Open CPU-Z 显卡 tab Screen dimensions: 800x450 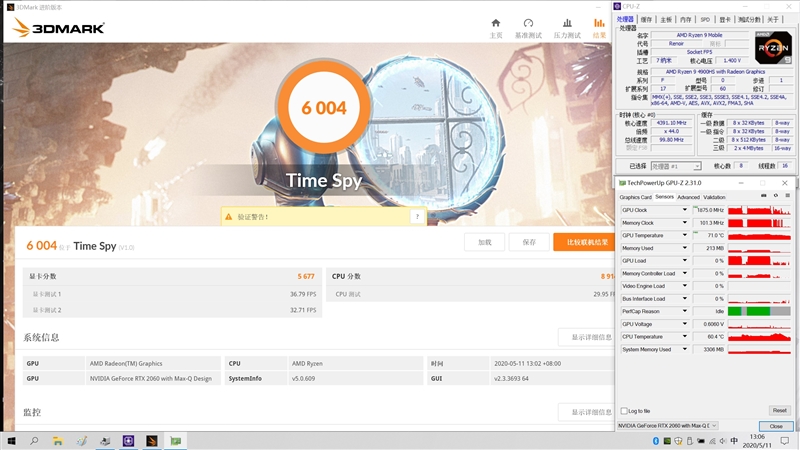tap(725, 19)
